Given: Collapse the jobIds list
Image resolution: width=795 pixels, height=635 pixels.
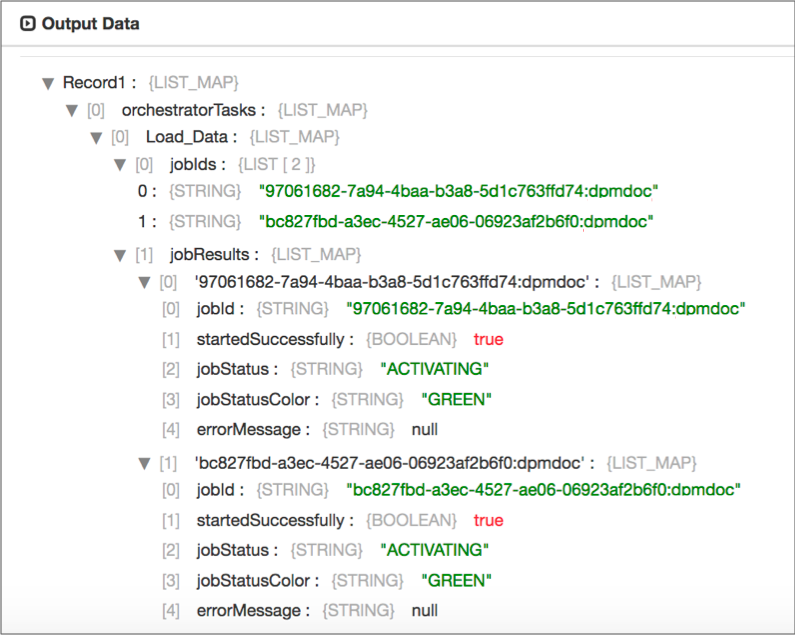Looking at the screenshot, I should point(120,164).
